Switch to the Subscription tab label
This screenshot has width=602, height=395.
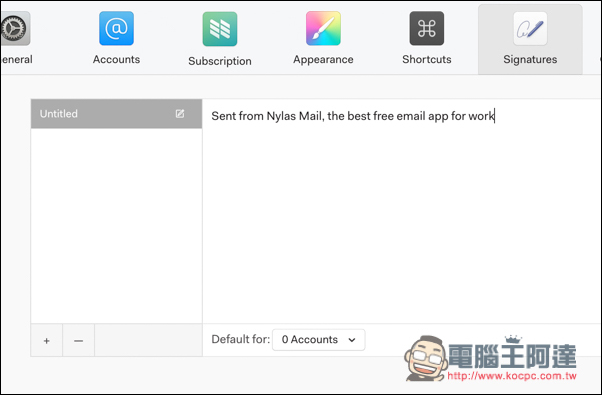point(220,61)
